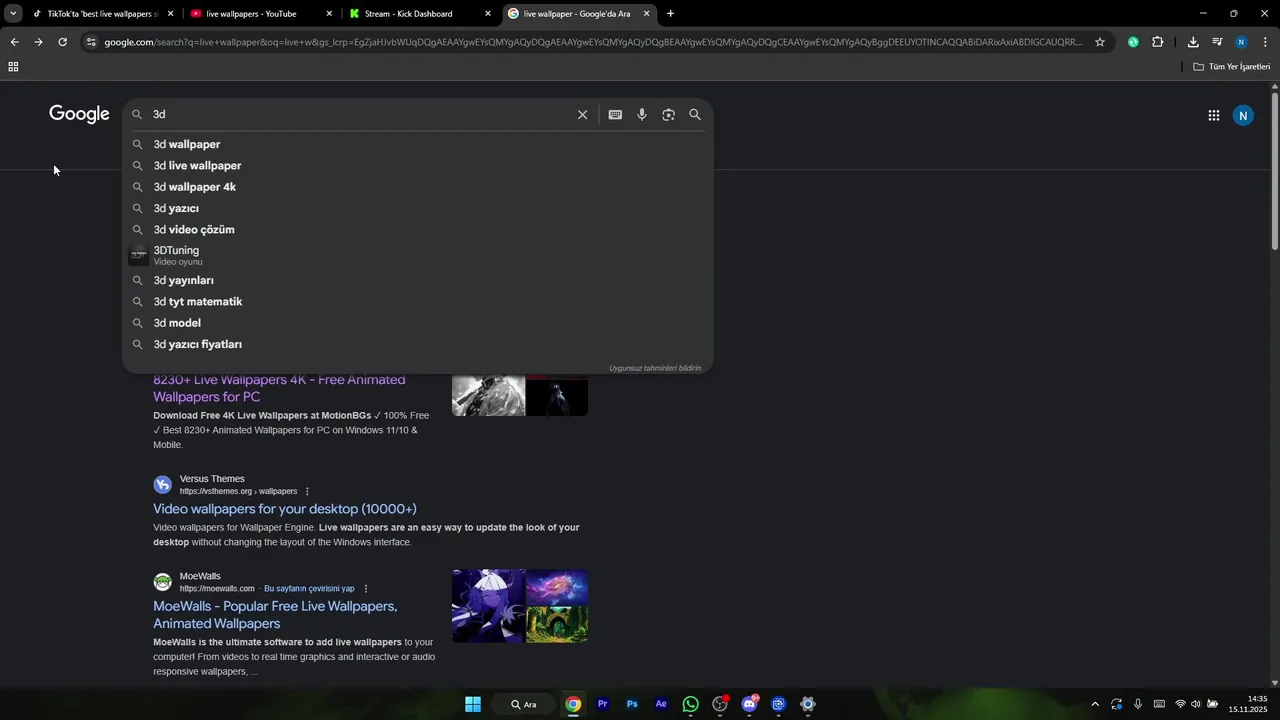This screenshot has width=1280, height=720.
Task: Submit search with the magnifier button
Action: (x=695, y=115)
